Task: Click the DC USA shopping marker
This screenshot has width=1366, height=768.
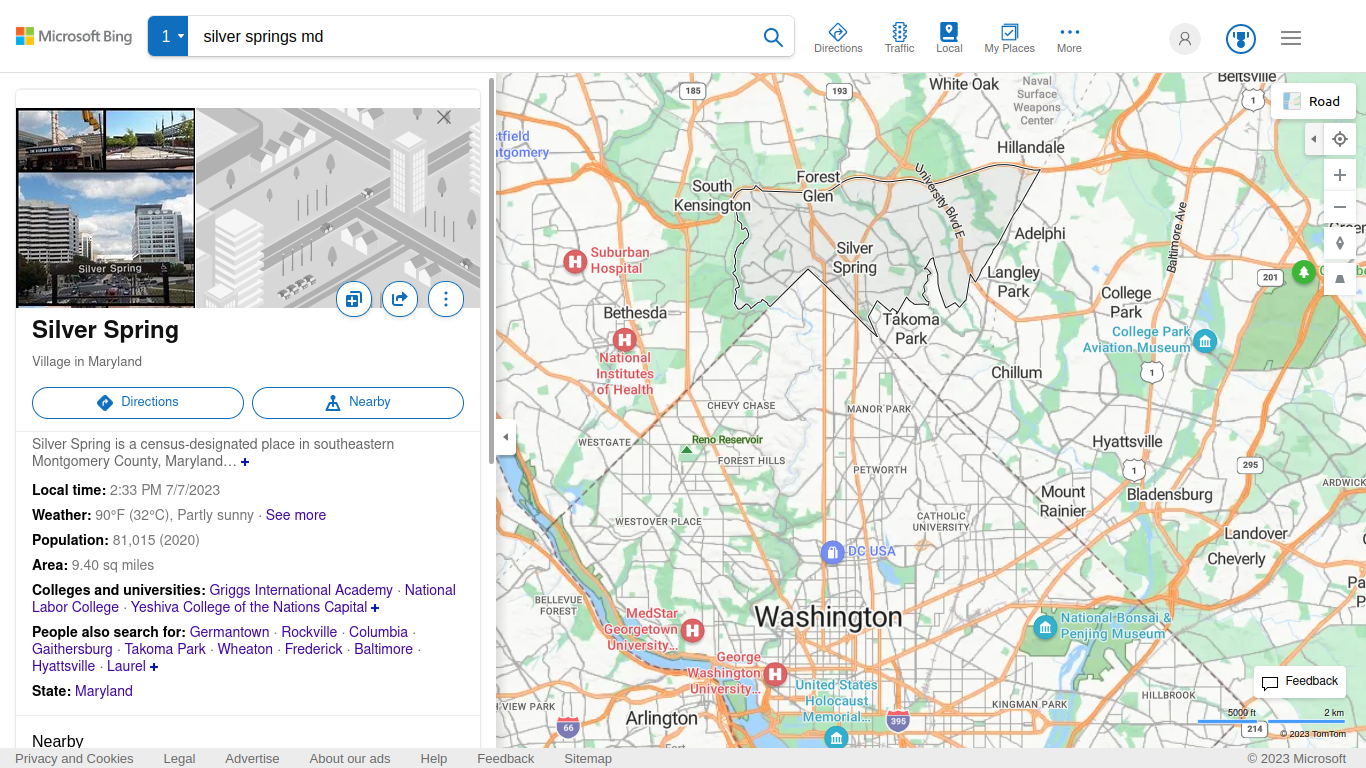Action: (x=832, y=552)
